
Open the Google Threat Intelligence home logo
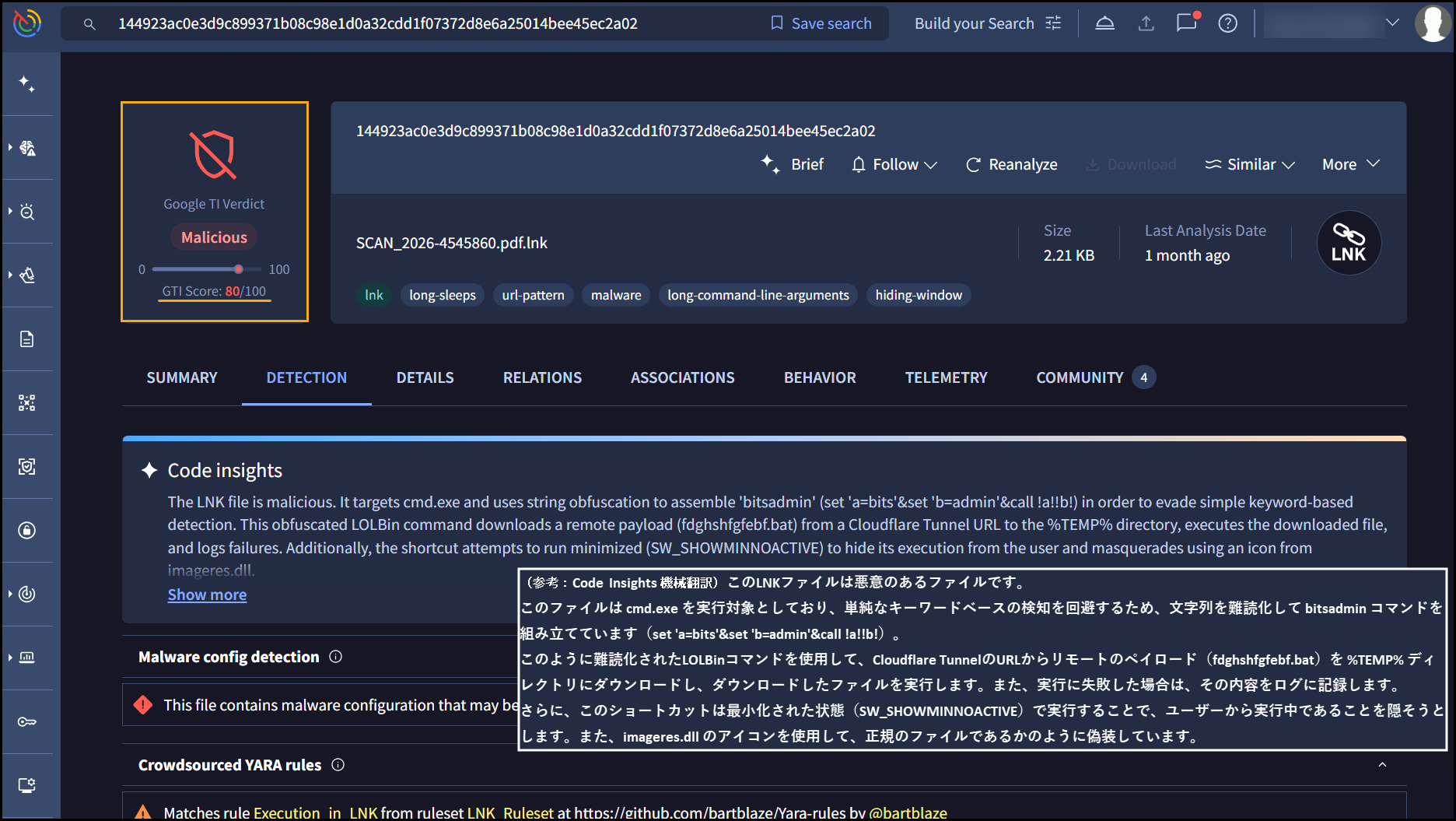pos(27,23)
